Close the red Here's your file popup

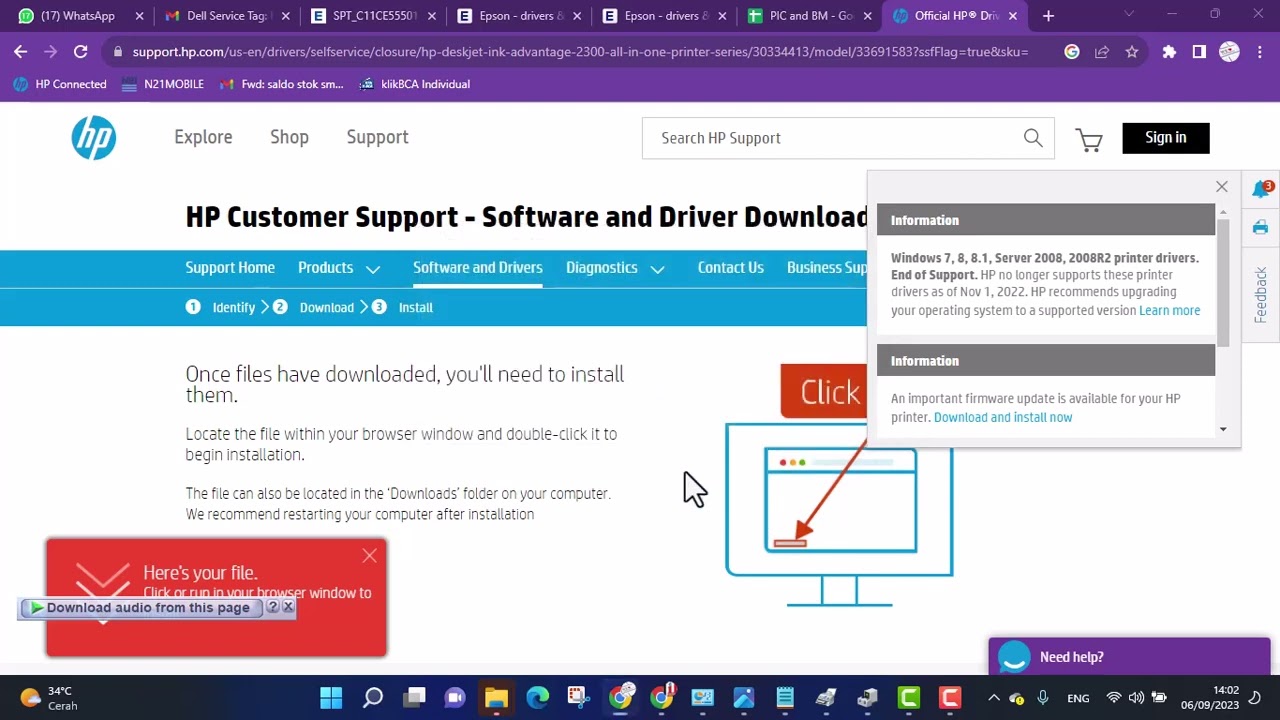(369, 555)
